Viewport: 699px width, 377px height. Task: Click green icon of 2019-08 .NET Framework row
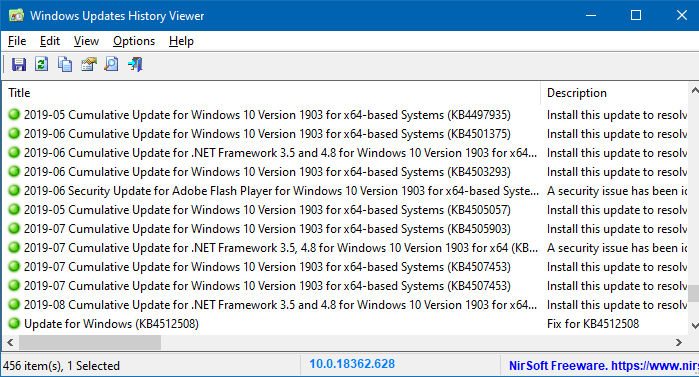tap(14, 304)
